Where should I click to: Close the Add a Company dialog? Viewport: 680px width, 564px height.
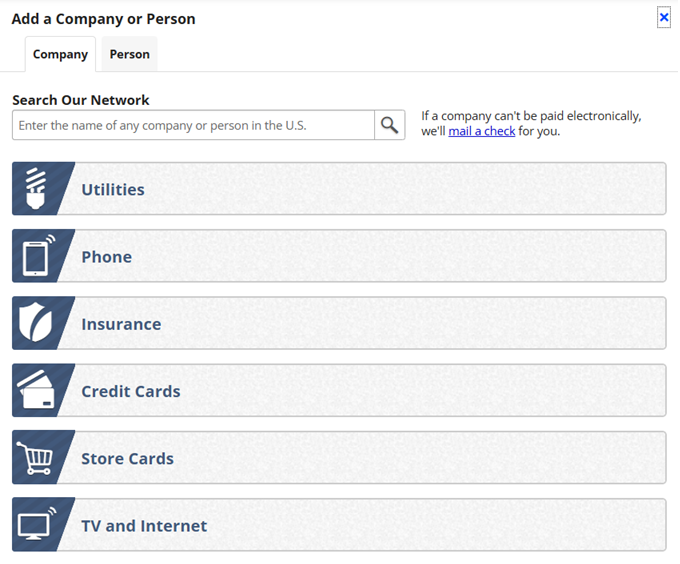click(x=664, y=18)
